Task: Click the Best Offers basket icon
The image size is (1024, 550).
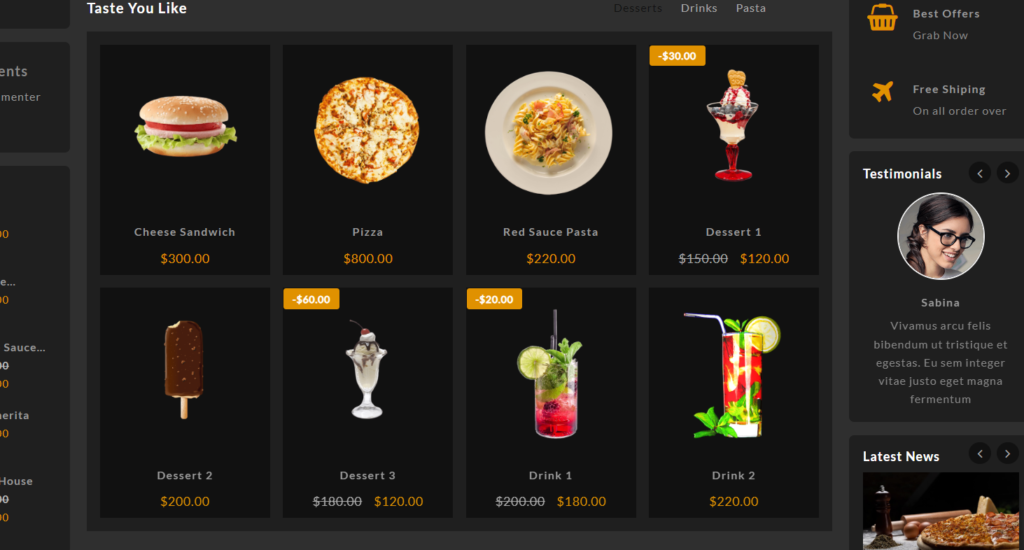Action: [x=882, y=18]
